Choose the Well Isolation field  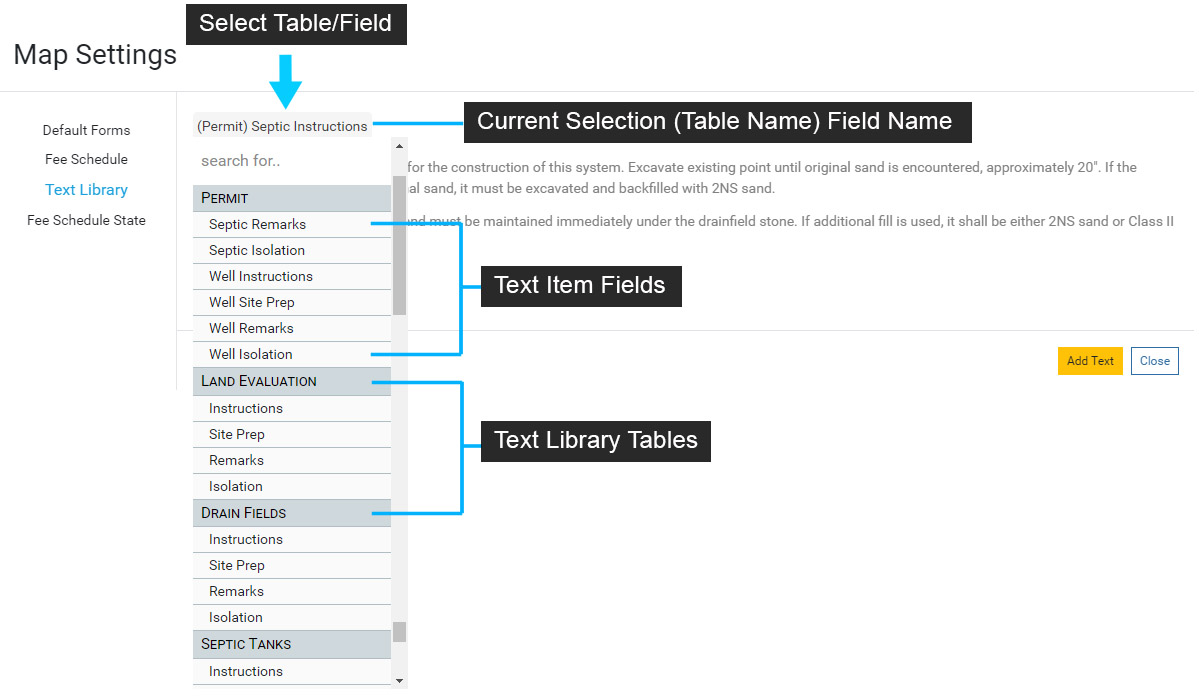[x=251, y=354]
